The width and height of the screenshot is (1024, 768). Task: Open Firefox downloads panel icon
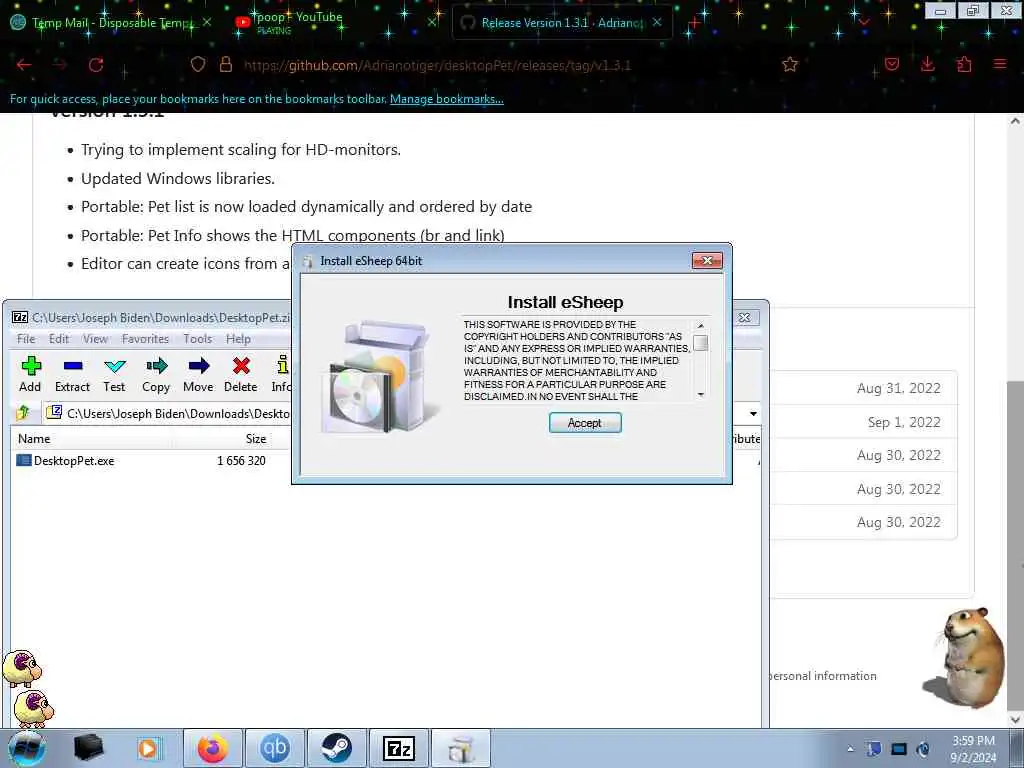coord(927,64)
